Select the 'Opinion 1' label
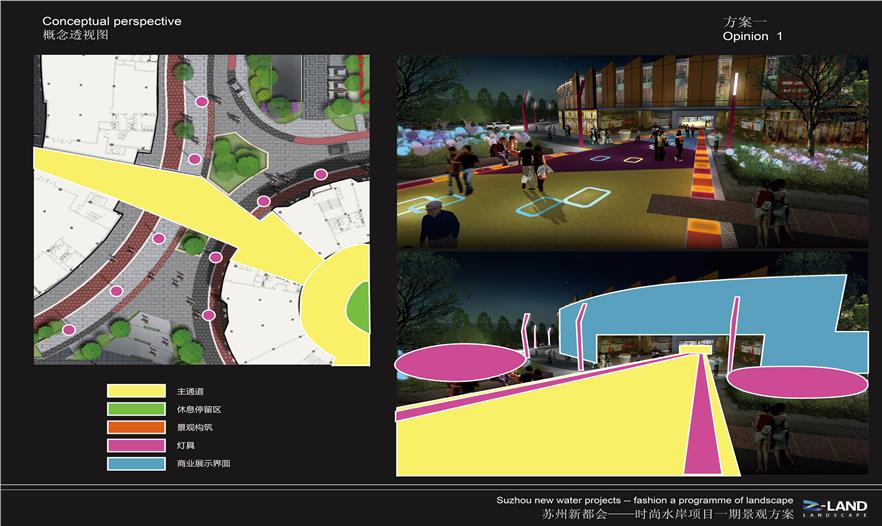Screen dimensions: 882x526 [752, 36]
